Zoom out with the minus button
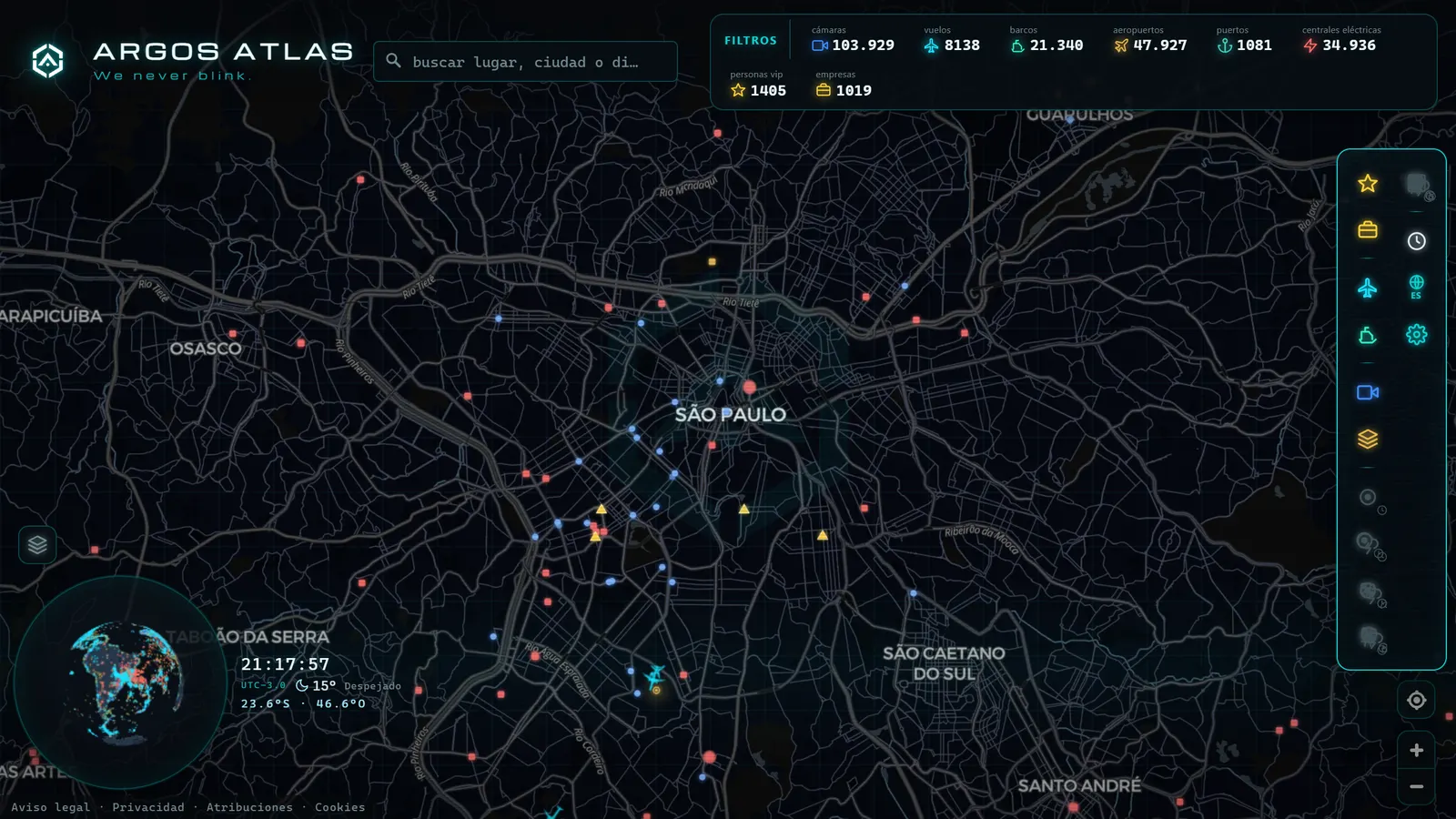 (x=1416, y=786)
